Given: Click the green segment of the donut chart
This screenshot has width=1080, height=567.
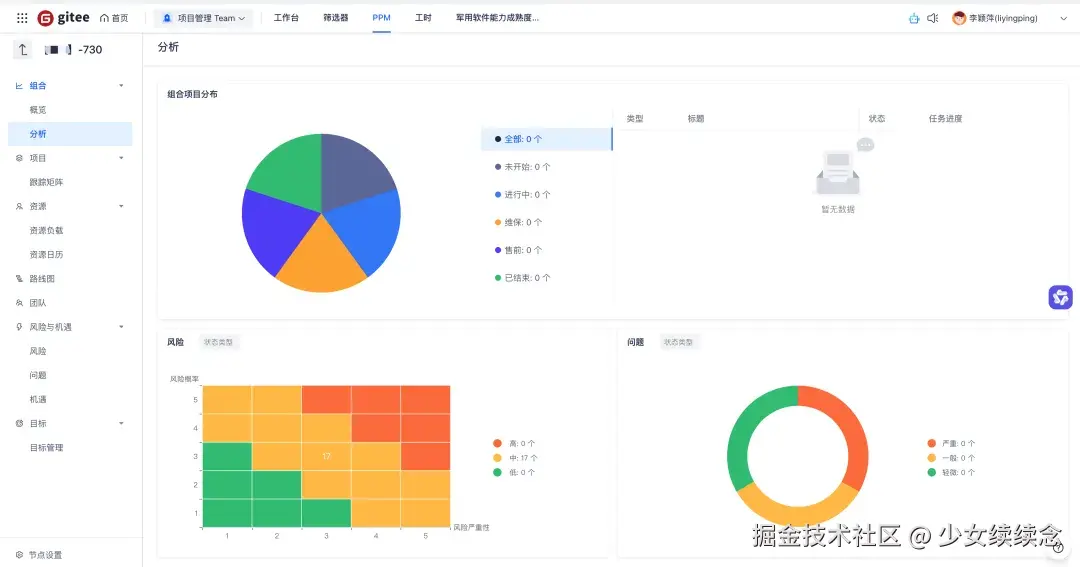Looking at the screenshot, I should pos(747,427).
